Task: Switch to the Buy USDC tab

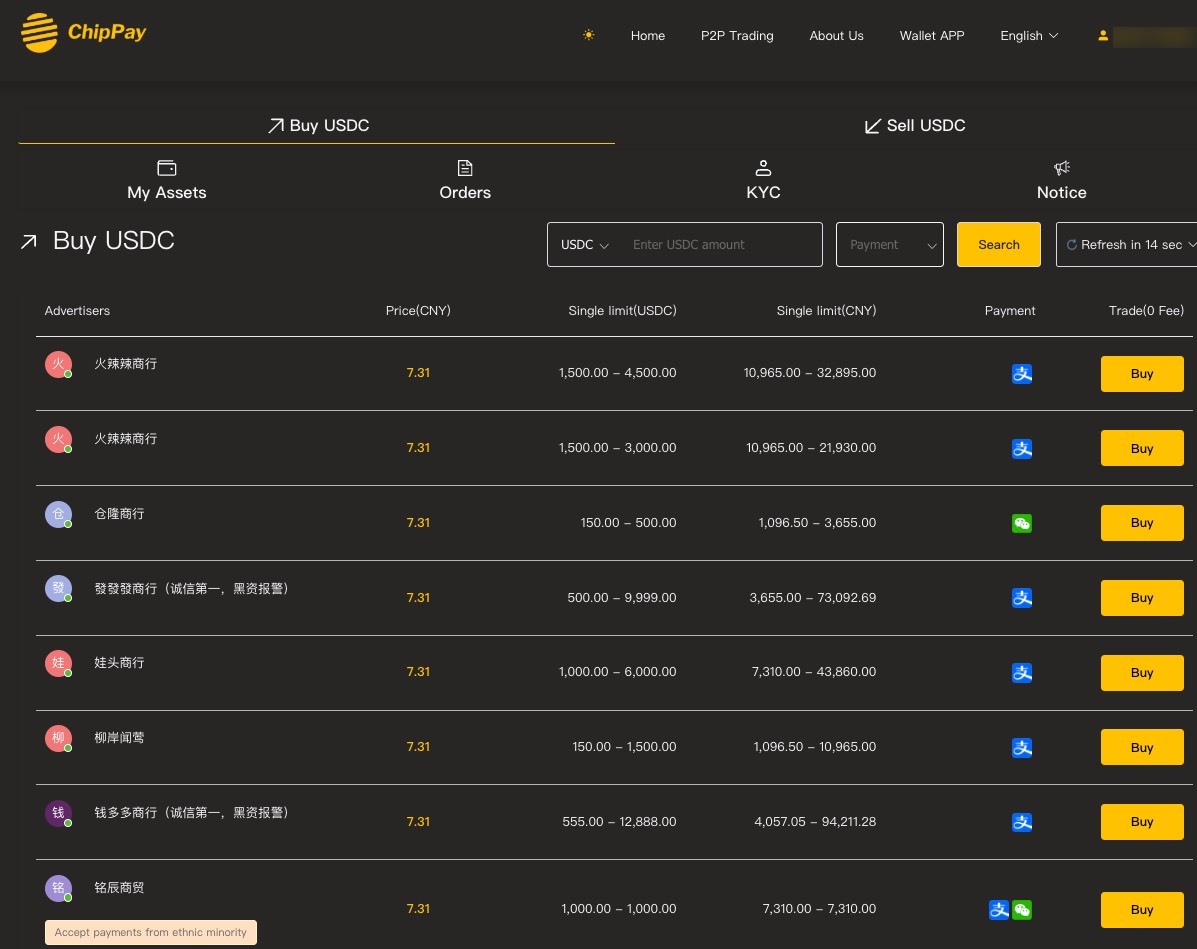Action: pyautogui.click(x=317, y=125)
